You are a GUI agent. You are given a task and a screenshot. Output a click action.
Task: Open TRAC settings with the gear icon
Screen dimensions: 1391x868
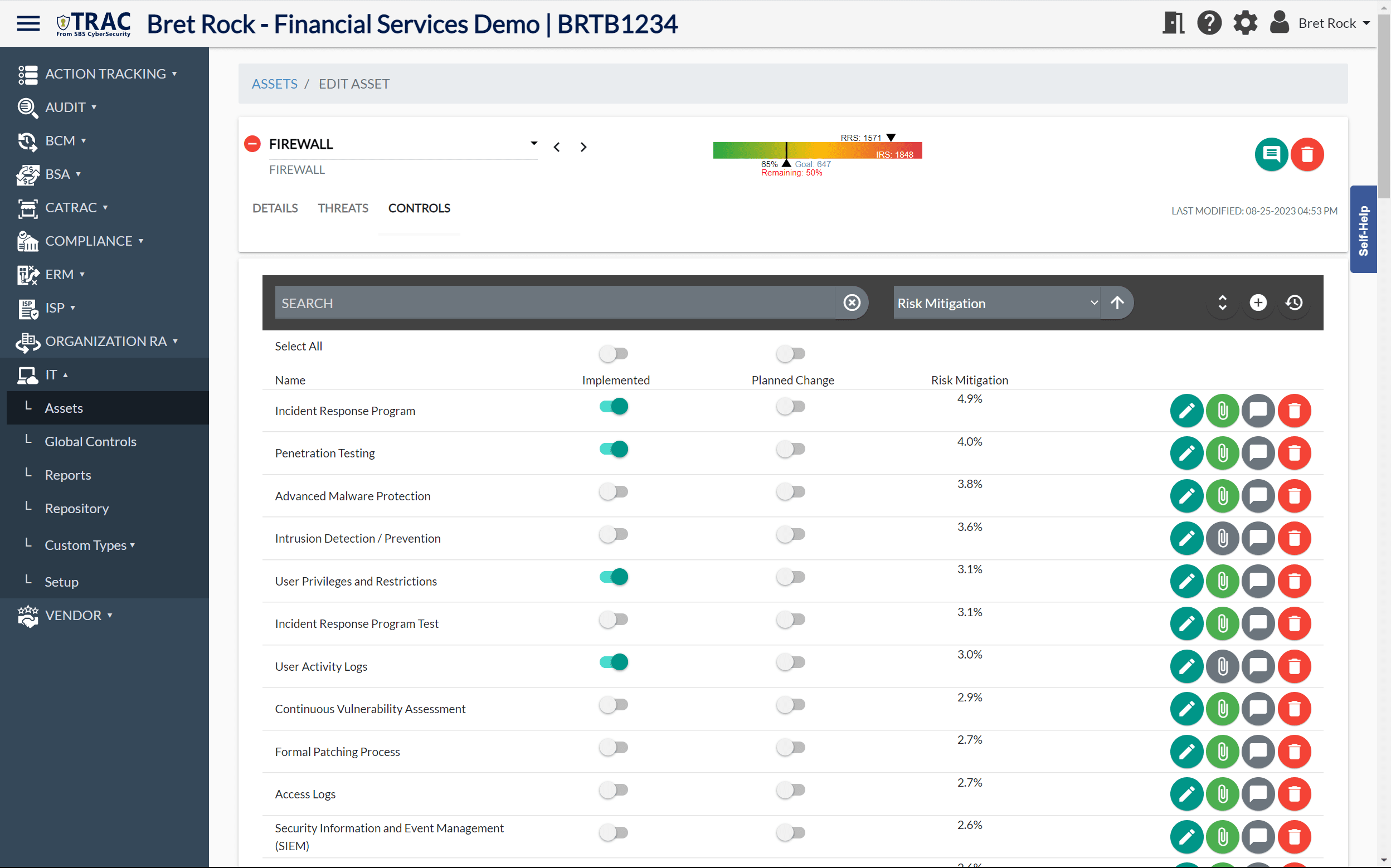1244,23
